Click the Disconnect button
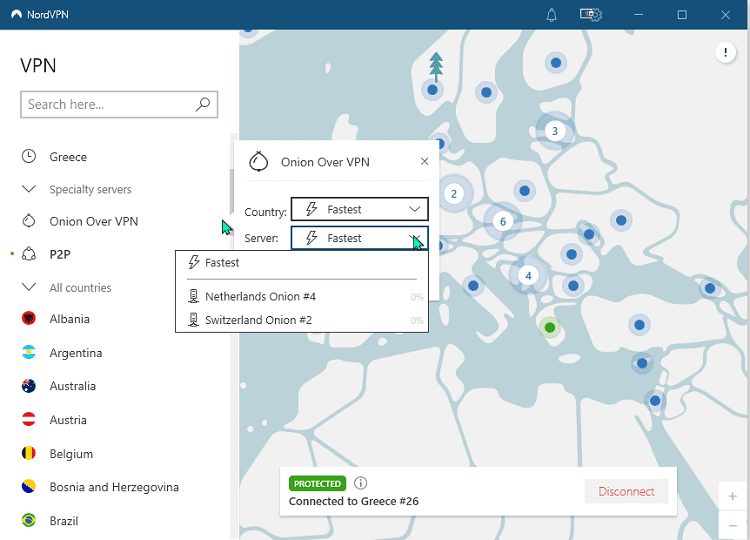 click(626, 491)
